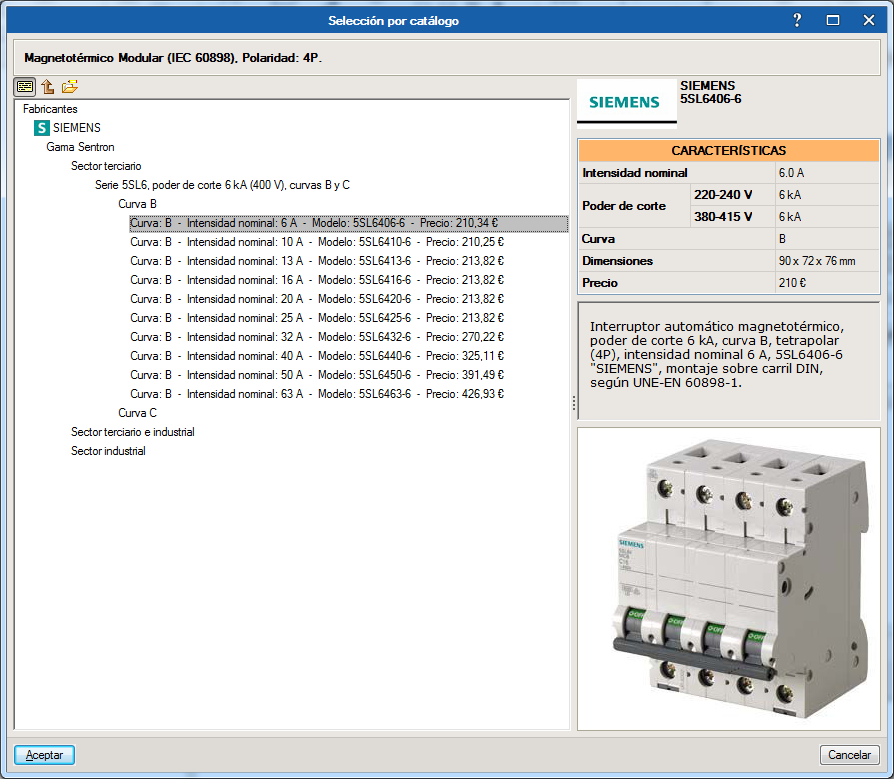The height and width of the screenshot is (779, 894).
Task: Maximize the Selección por catálogo dialog
Action: point(833,21)
